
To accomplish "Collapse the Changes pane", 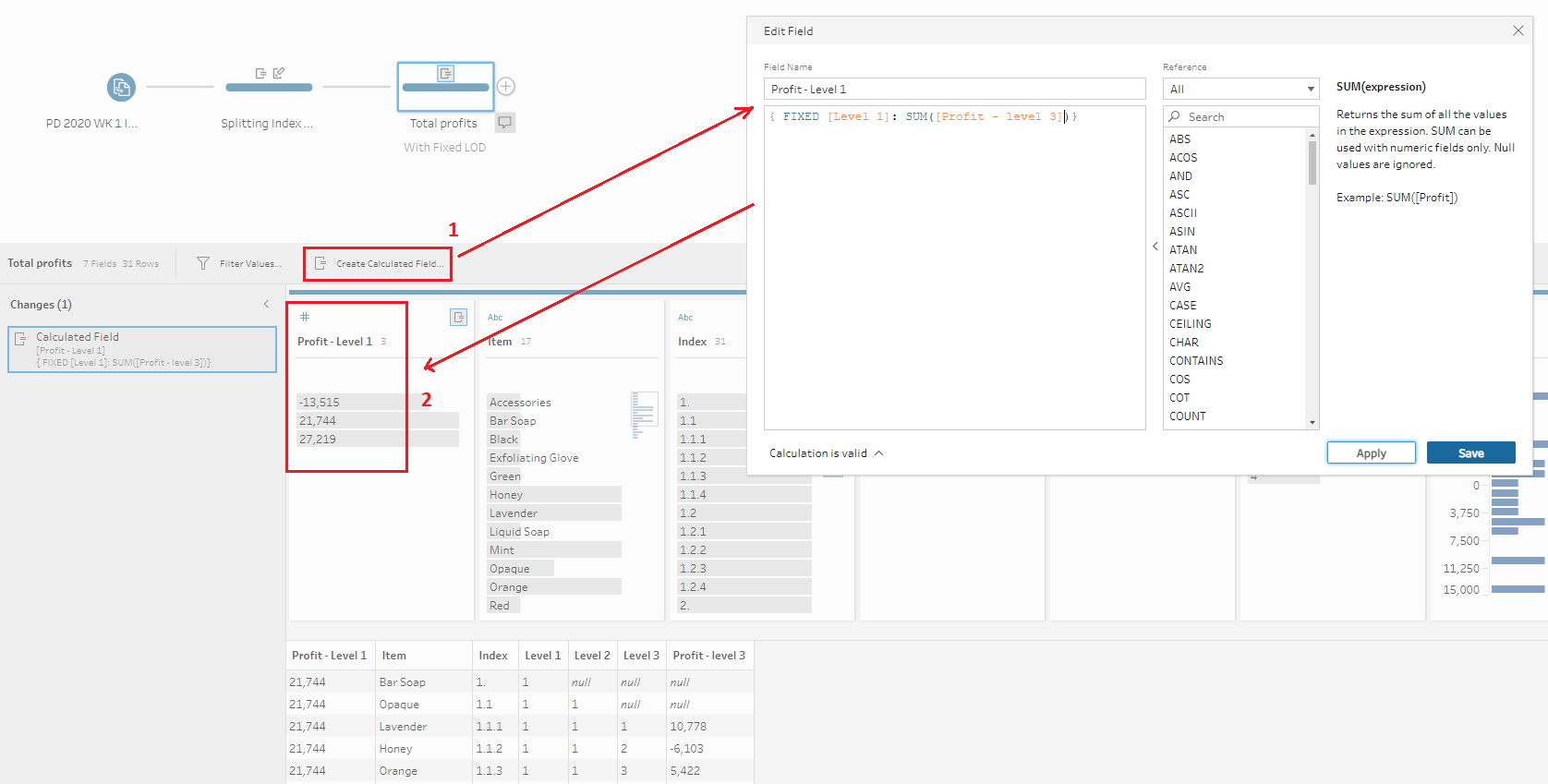I will tap(266, 304).
